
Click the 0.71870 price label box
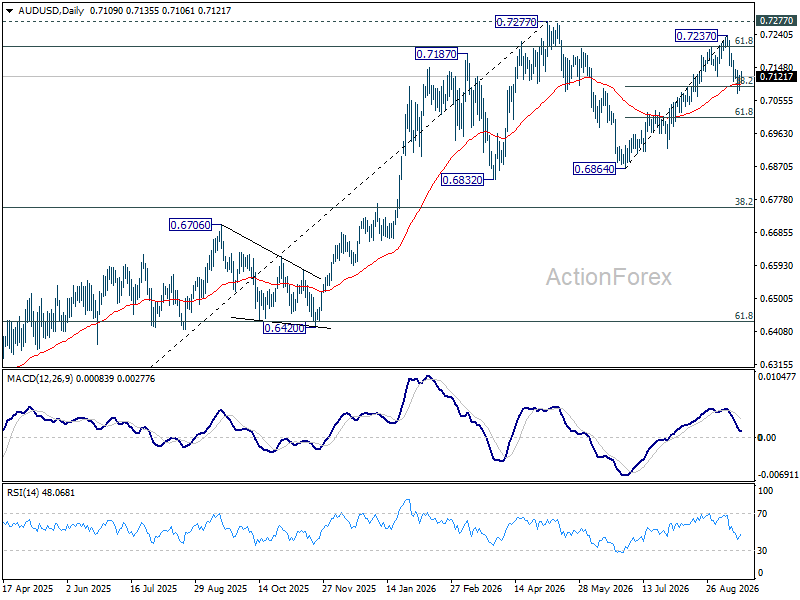pos(436,54)
